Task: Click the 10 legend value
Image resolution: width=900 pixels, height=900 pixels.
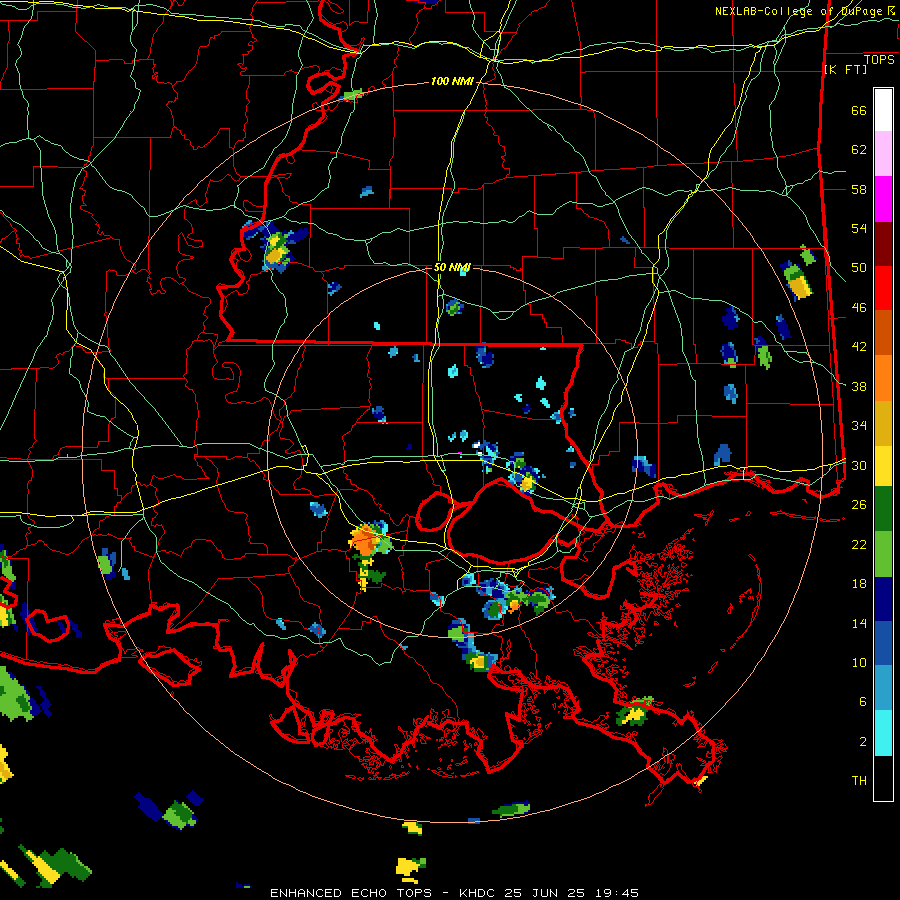Action: [x=859, y=662]
